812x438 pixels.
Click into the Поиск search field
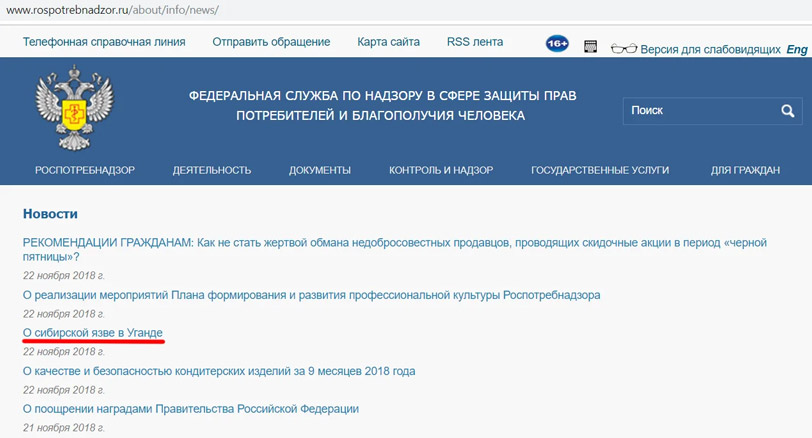702,110
